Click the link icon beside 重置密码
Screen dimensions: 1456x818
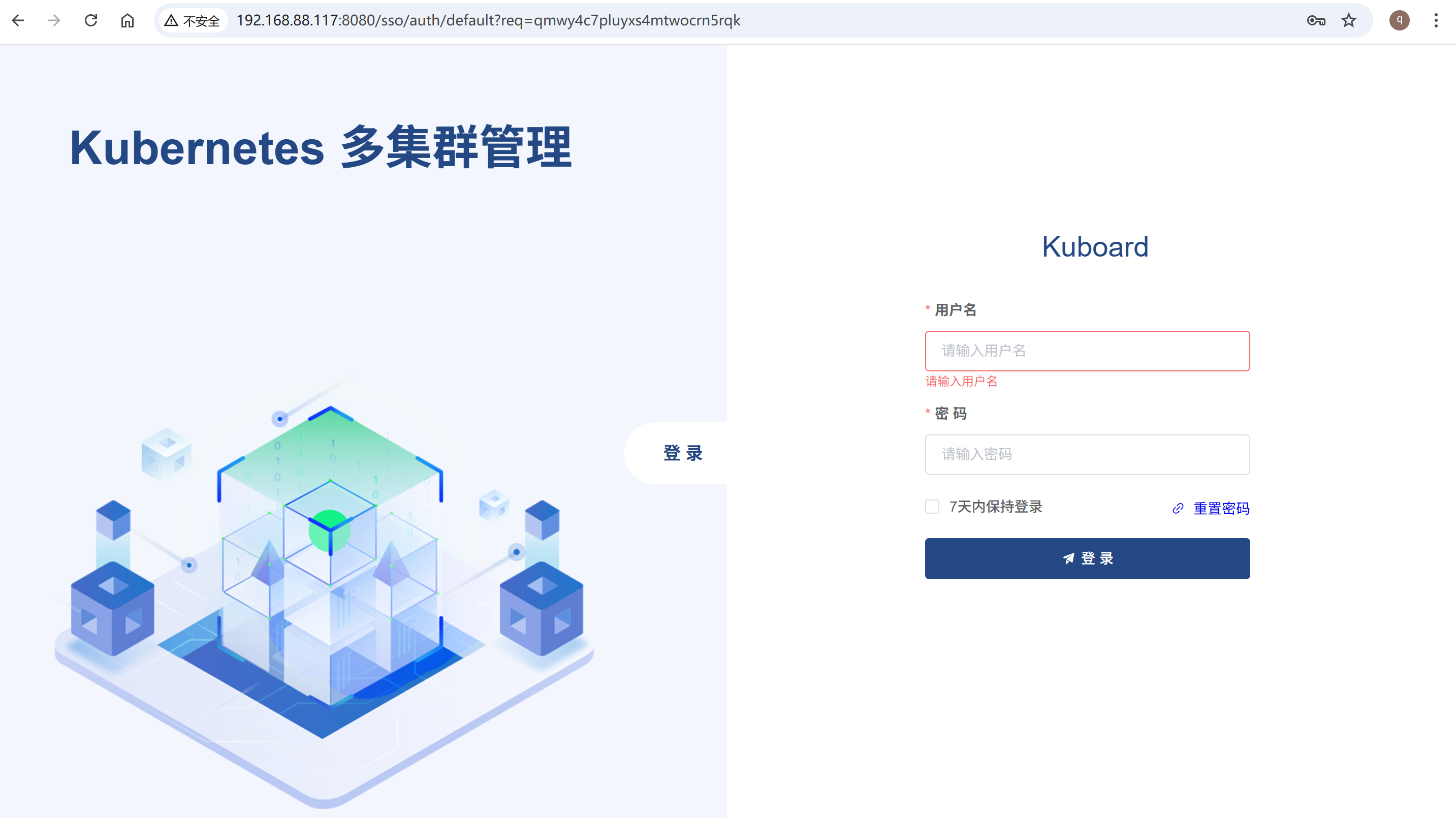pyautogui.click(x=1178, y=508)
